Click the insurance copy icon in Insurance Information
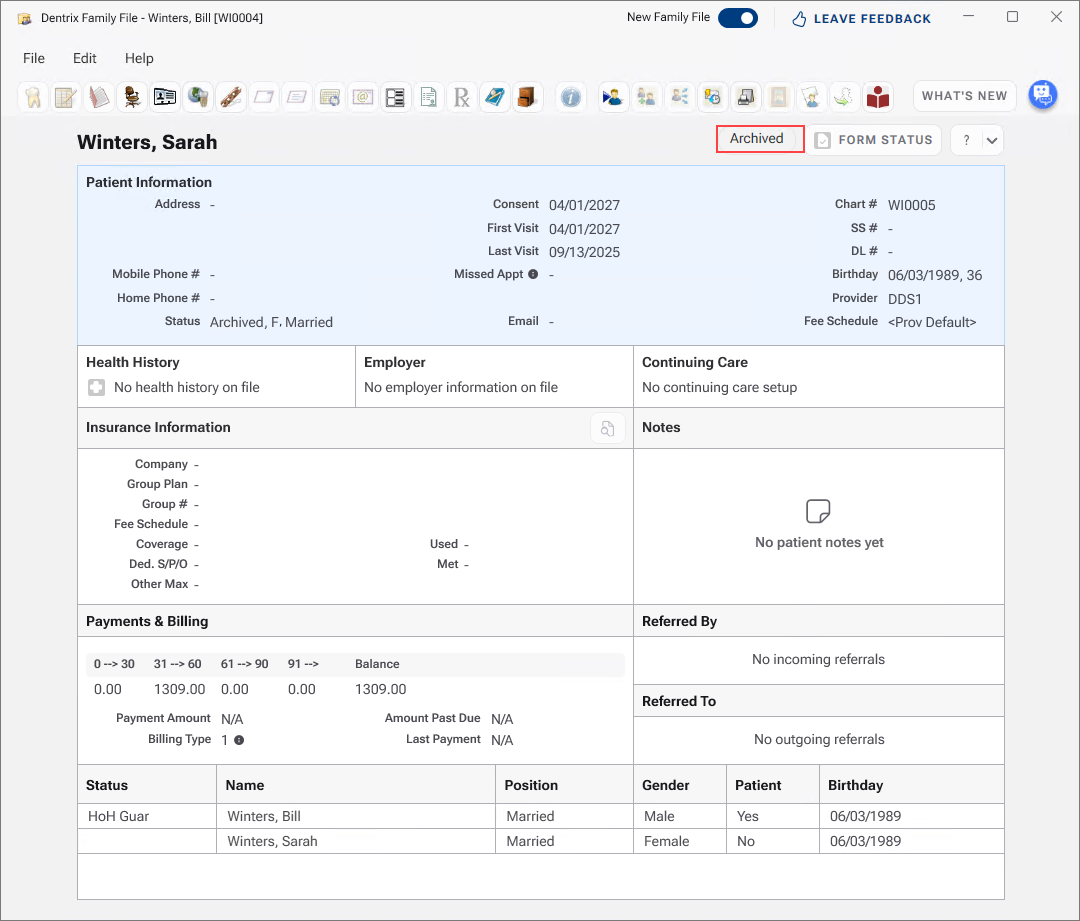This screenshot has width=1080, height=921. [x=608, y=428]
